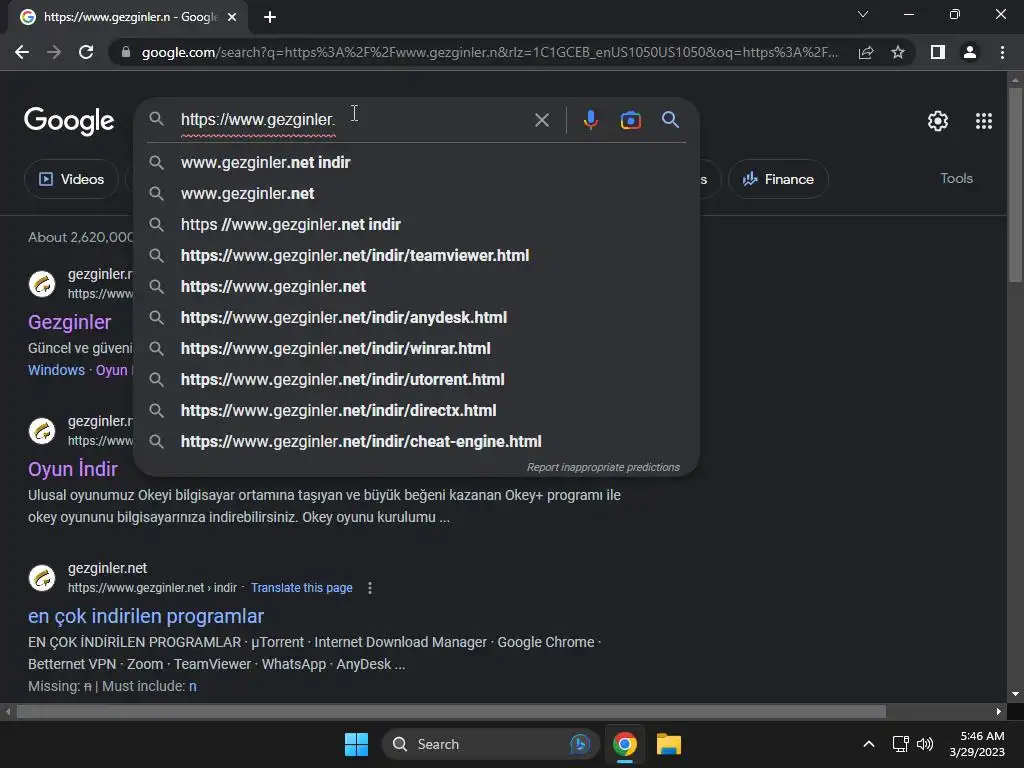
Task: Filter results by Videos
Action: pos(71,179)
